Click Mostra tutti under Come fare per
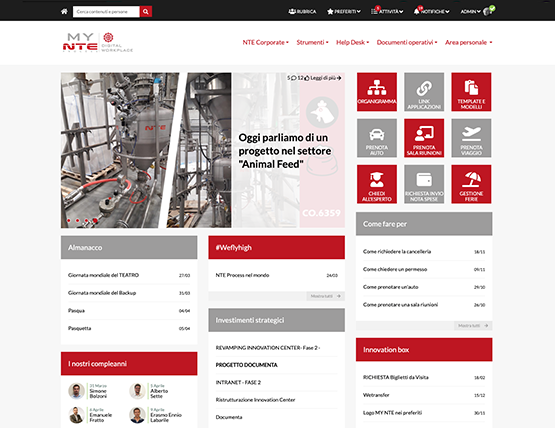The height and width of the screenshot is (428, 555). (473, 325)
